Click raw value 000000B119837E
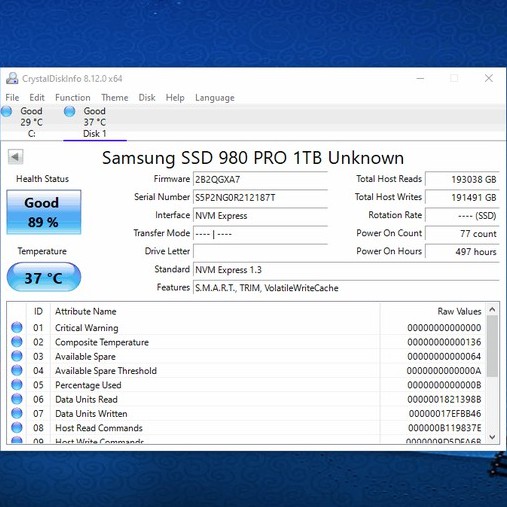 tap(445, 428)
